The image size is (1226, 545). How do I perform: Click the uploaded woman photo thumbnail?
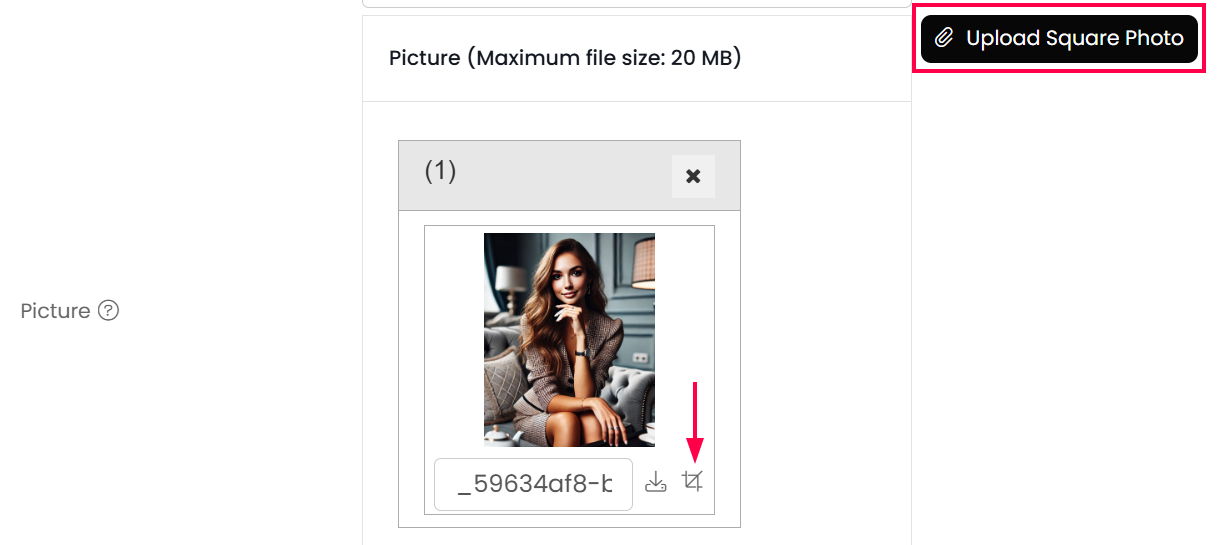[569, 339]
